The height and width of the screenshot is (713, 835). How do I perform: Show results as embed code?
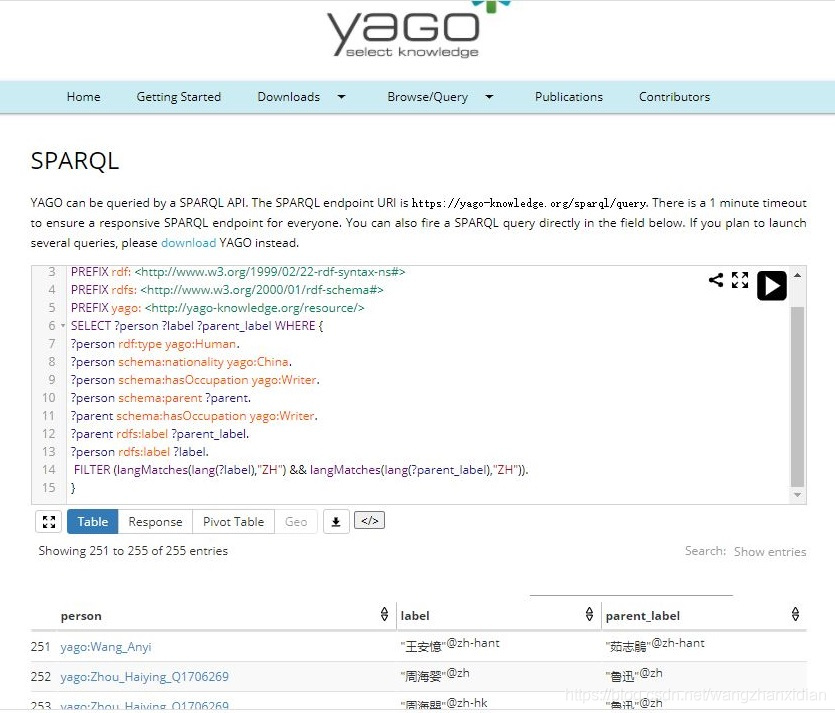(370, 520)
